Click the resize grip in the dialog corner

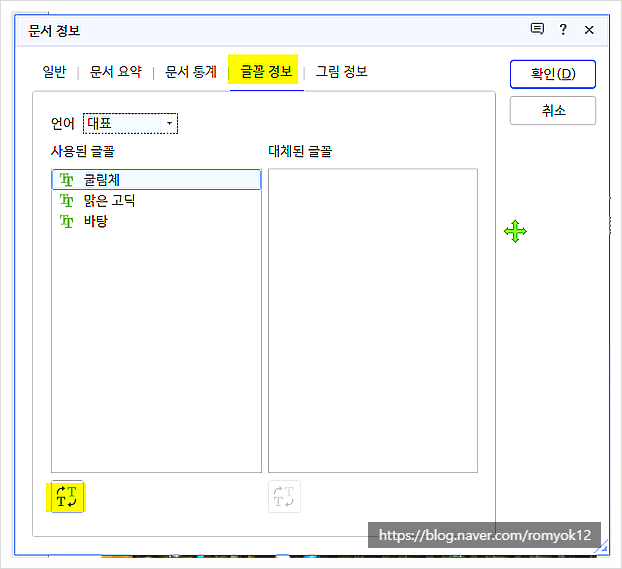pos(602,547)
